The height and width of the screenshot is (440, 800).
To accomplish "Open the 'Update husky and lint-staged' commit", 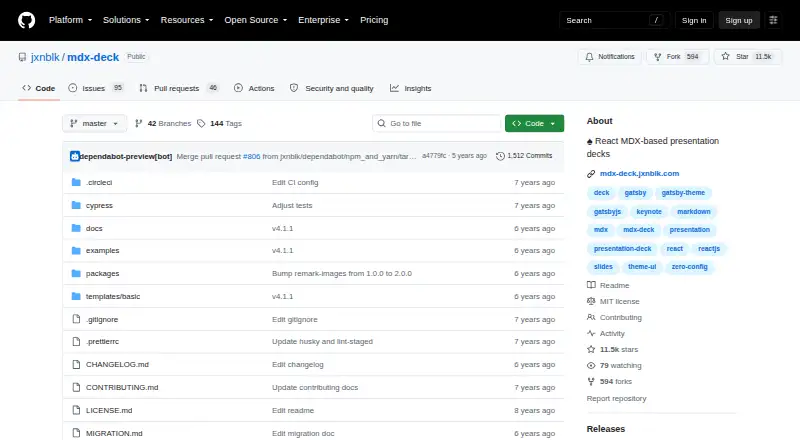I will (322, 341).
